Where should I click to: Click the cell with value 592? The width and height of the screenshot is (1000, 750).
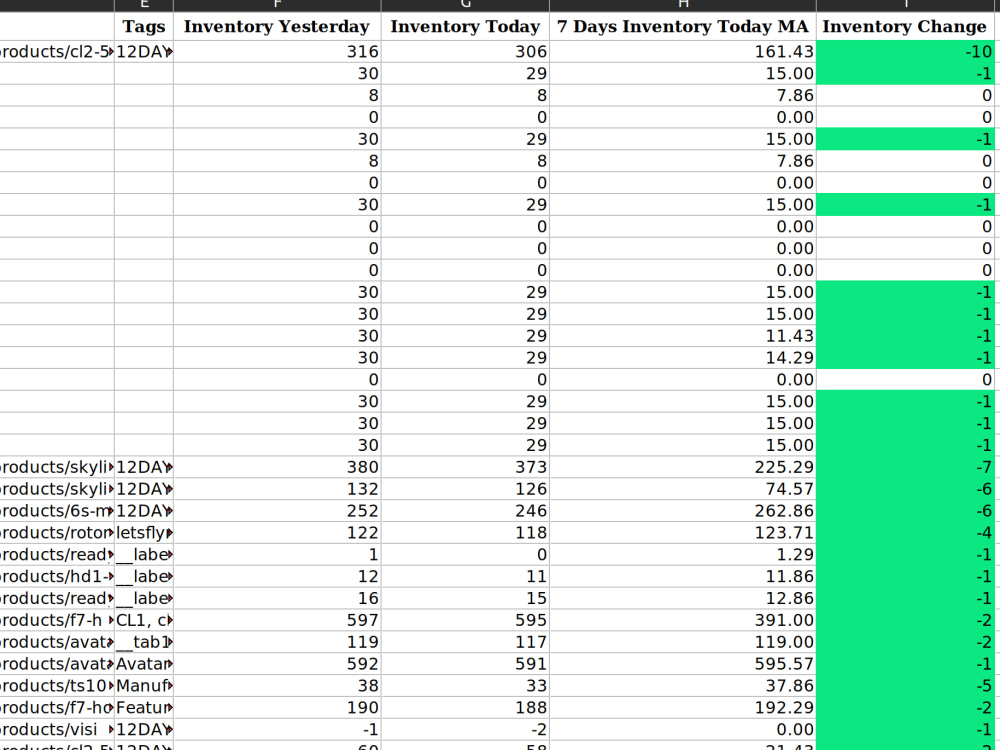tap(277, 664)
